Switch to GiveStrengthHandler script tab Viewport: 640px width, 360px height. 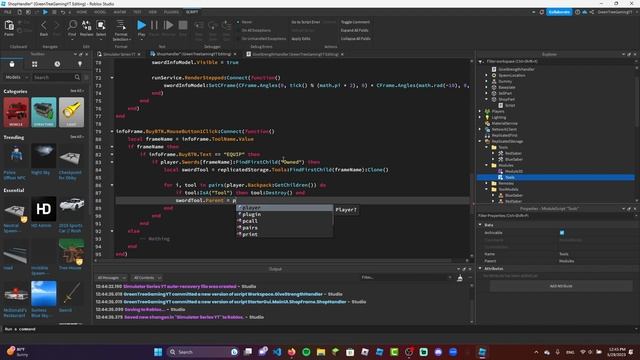(294, 54)
